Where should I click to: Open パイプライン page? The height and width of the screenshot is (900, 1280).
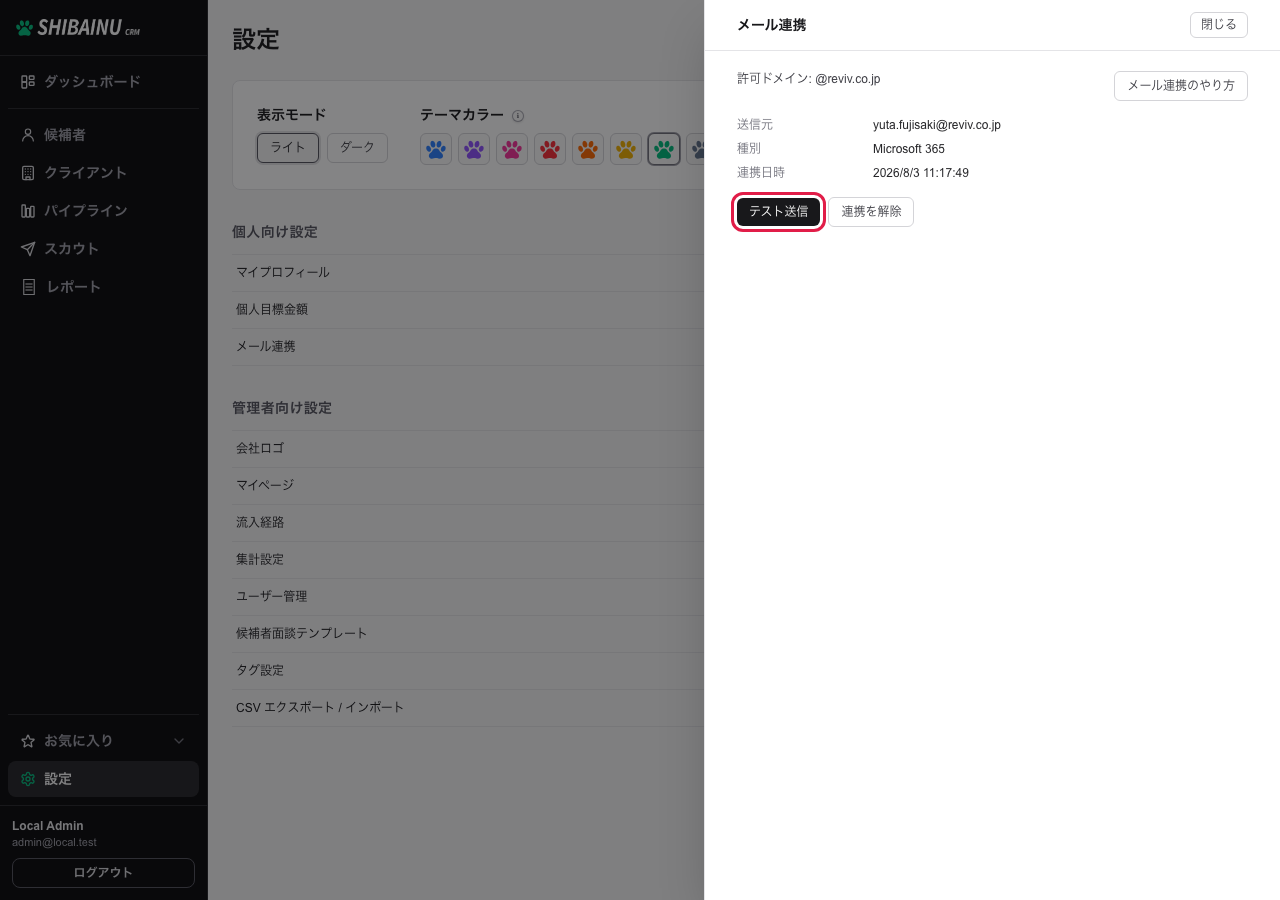[x=104, y=211]
